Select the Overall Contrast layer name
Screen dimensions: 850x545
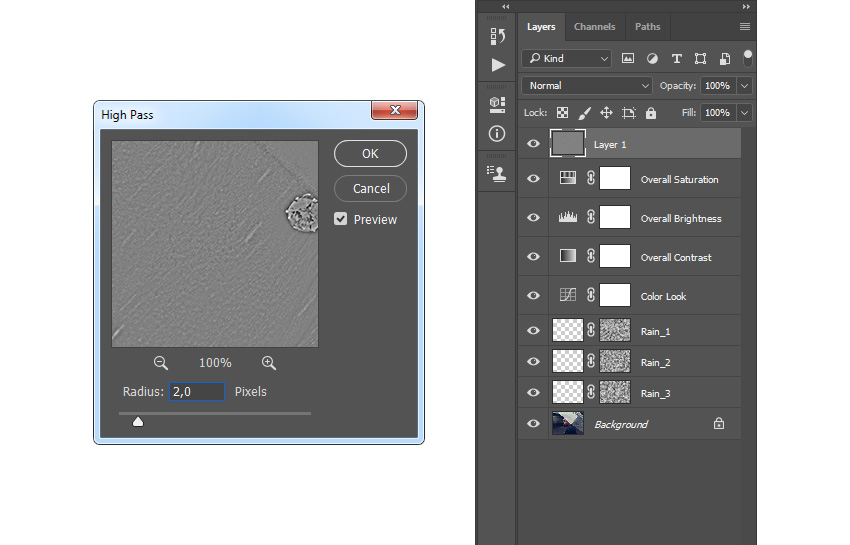(676, 258)
